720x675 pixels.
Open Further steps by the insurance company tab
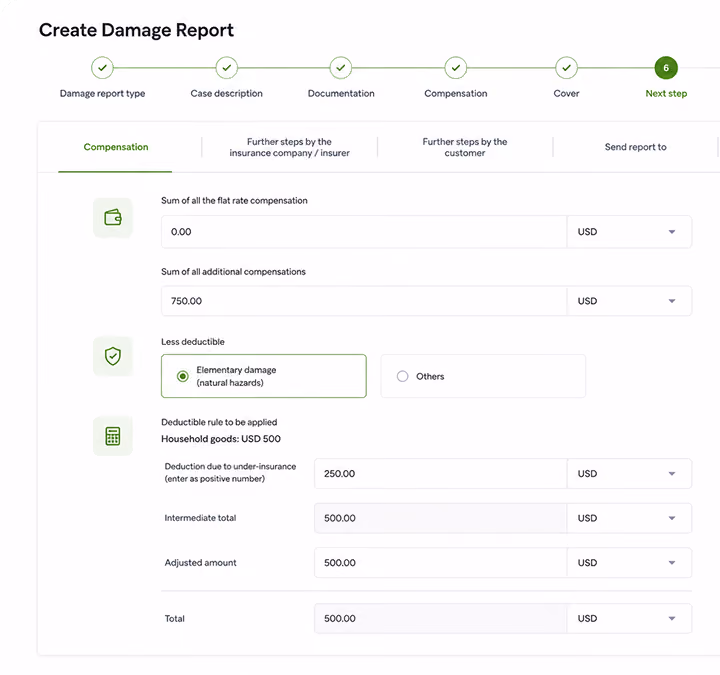(x=289, y=147)
